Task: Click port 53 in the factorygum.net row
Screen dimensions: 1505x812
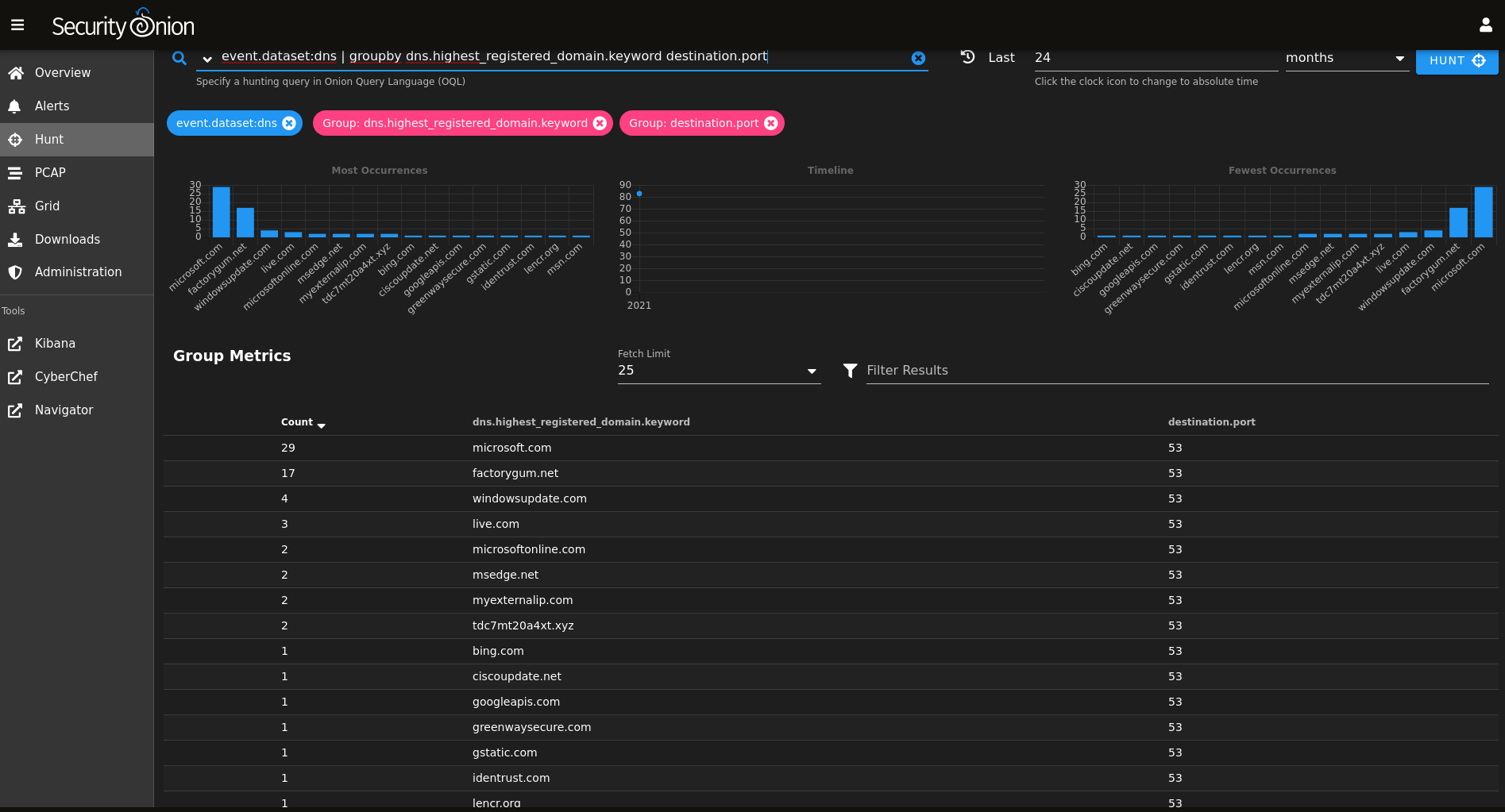Action: 1175,473
